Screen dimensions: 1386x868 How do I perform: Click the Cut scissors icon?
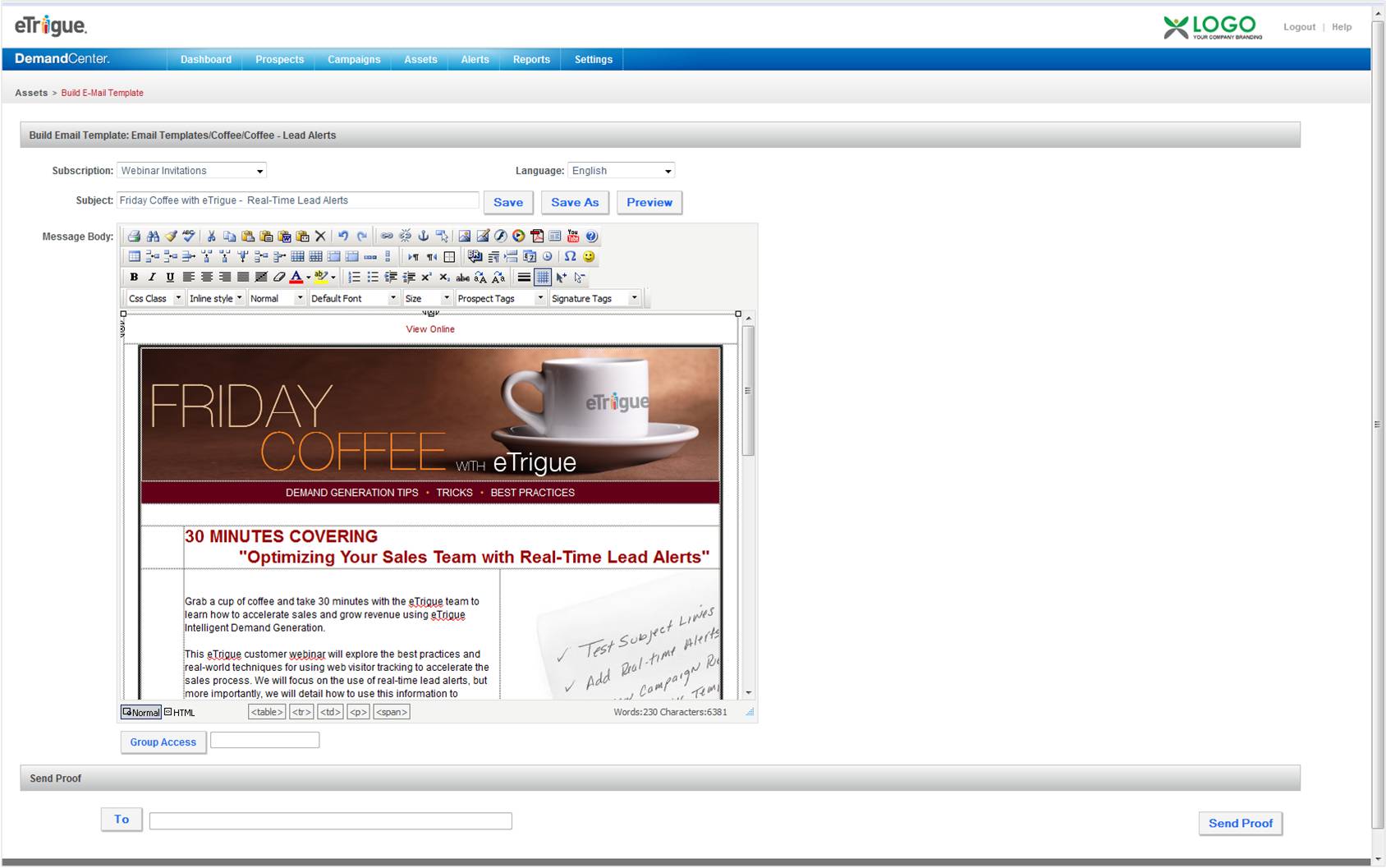click(211, 237)
